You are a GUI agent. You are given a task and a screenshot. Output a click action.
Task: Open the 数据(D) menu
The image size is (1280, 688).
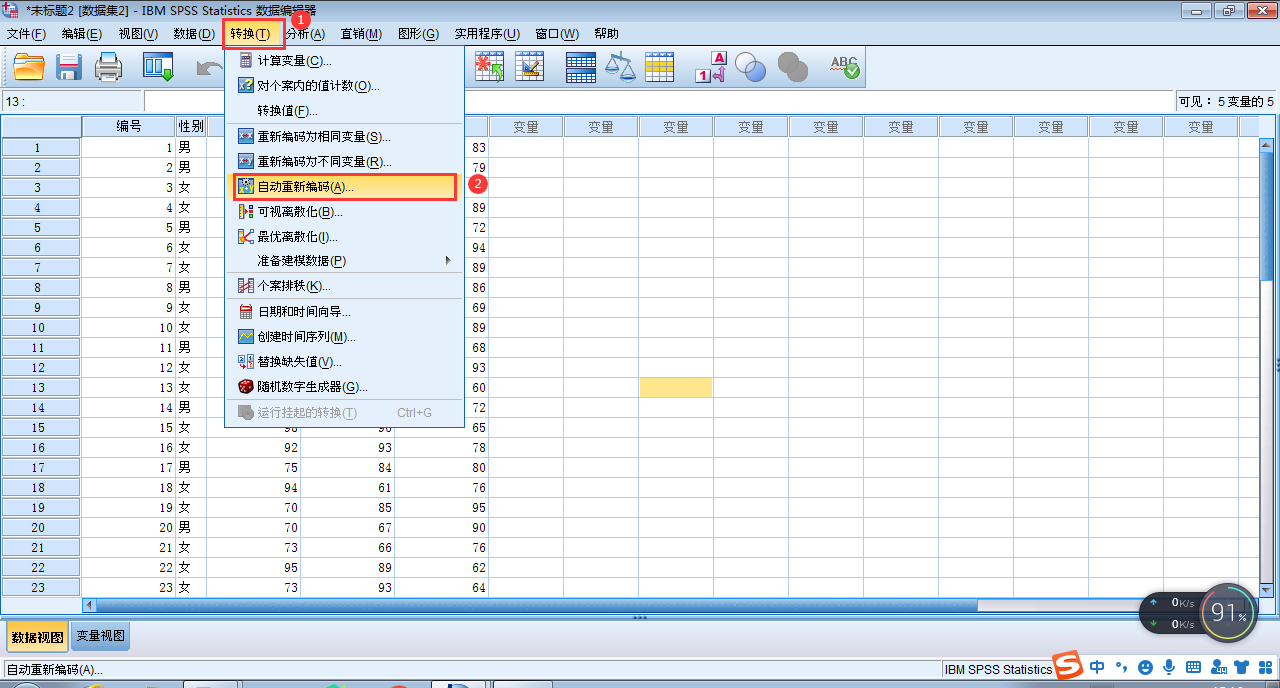(x=194, y=33)
